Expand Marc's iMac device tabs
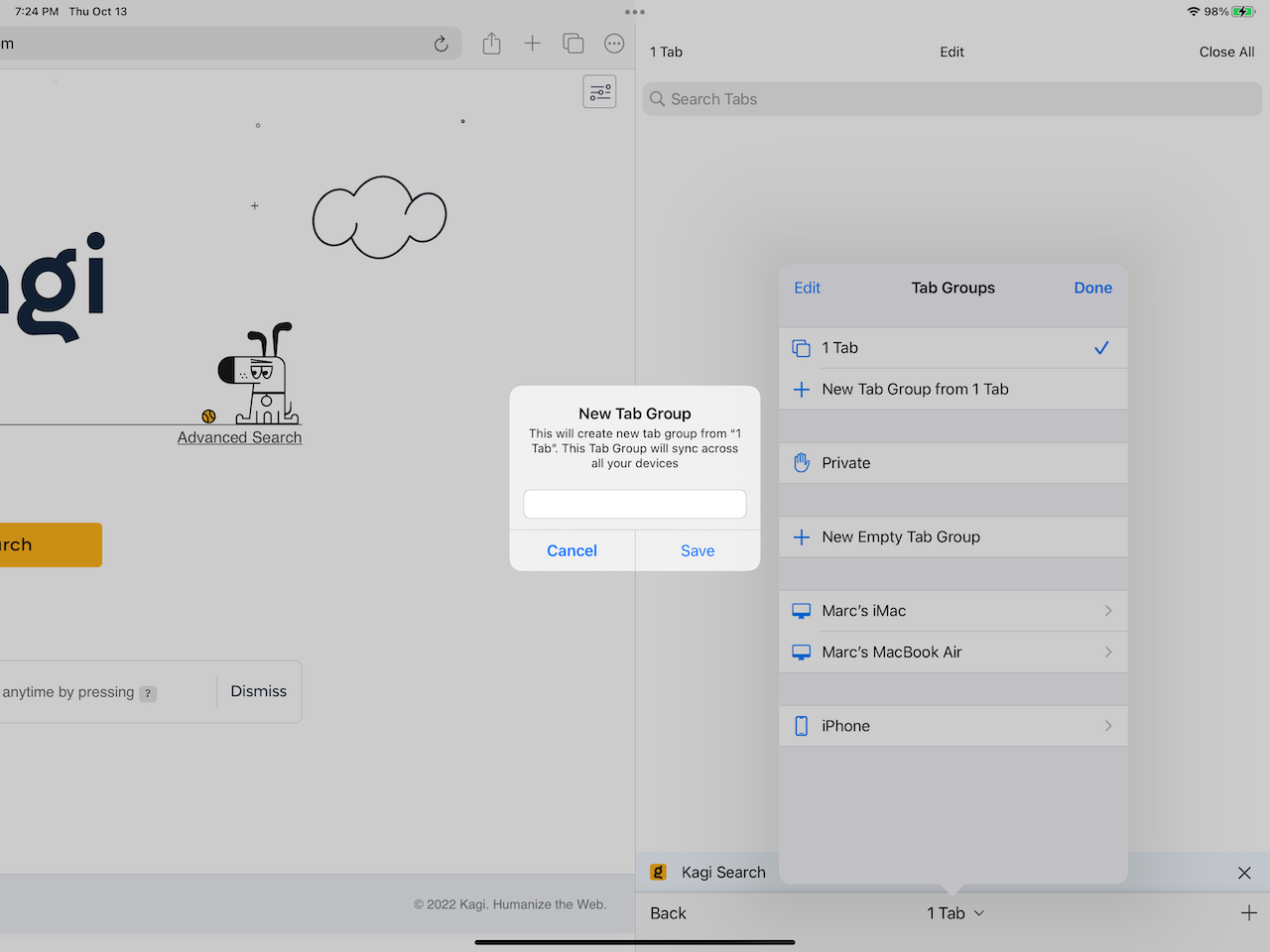 (952, 611)
